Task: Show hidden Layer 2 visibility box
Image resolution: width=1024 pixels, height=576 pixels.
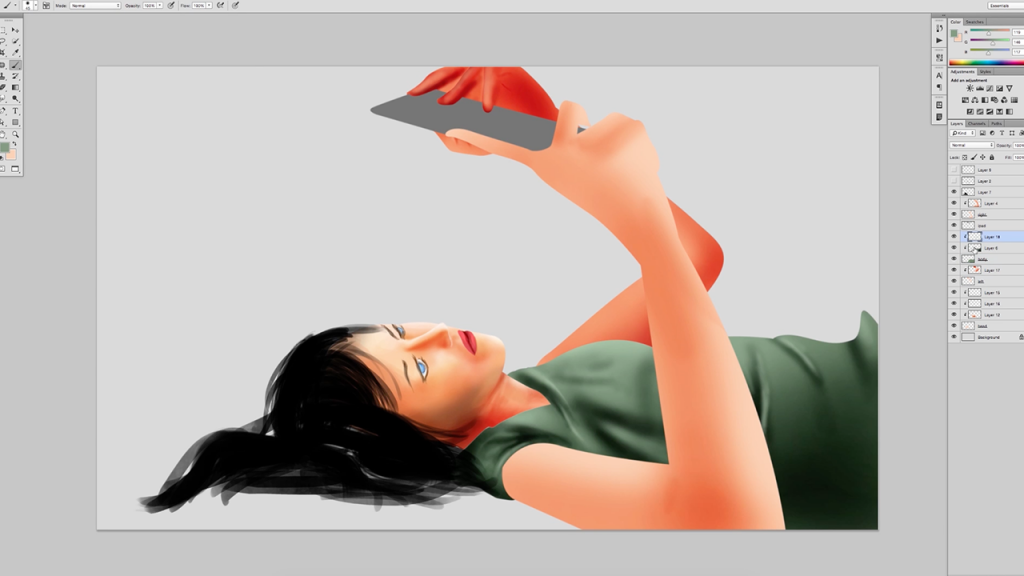Action: point(953,181)
